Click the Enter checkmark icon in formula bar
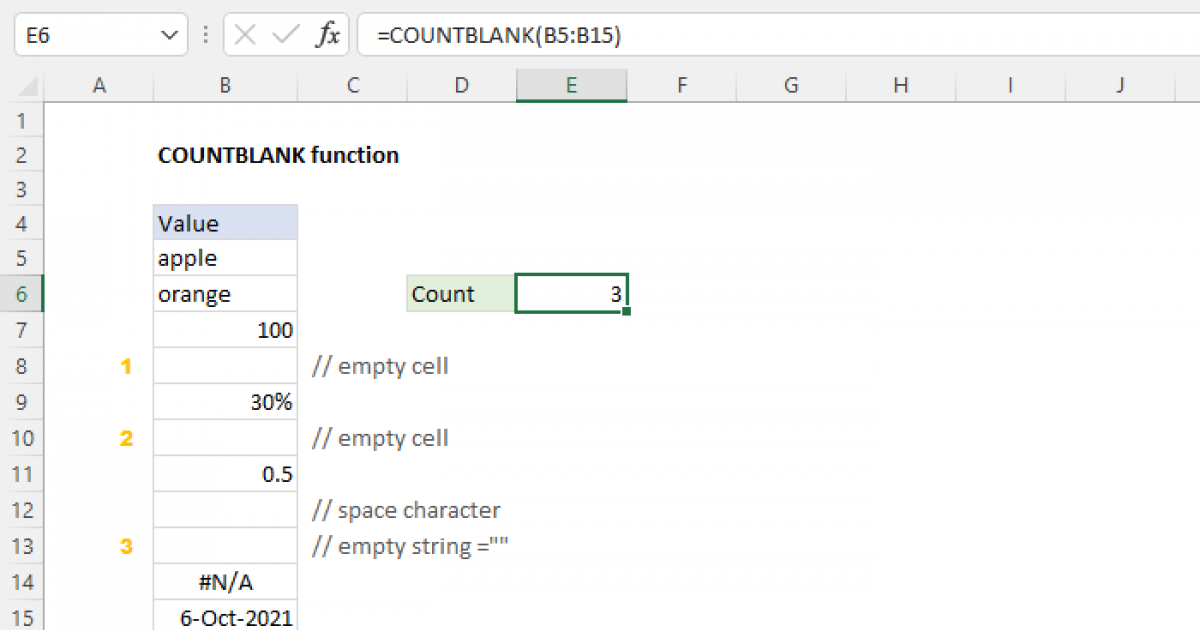1200x630 pixels. [286, 36]
